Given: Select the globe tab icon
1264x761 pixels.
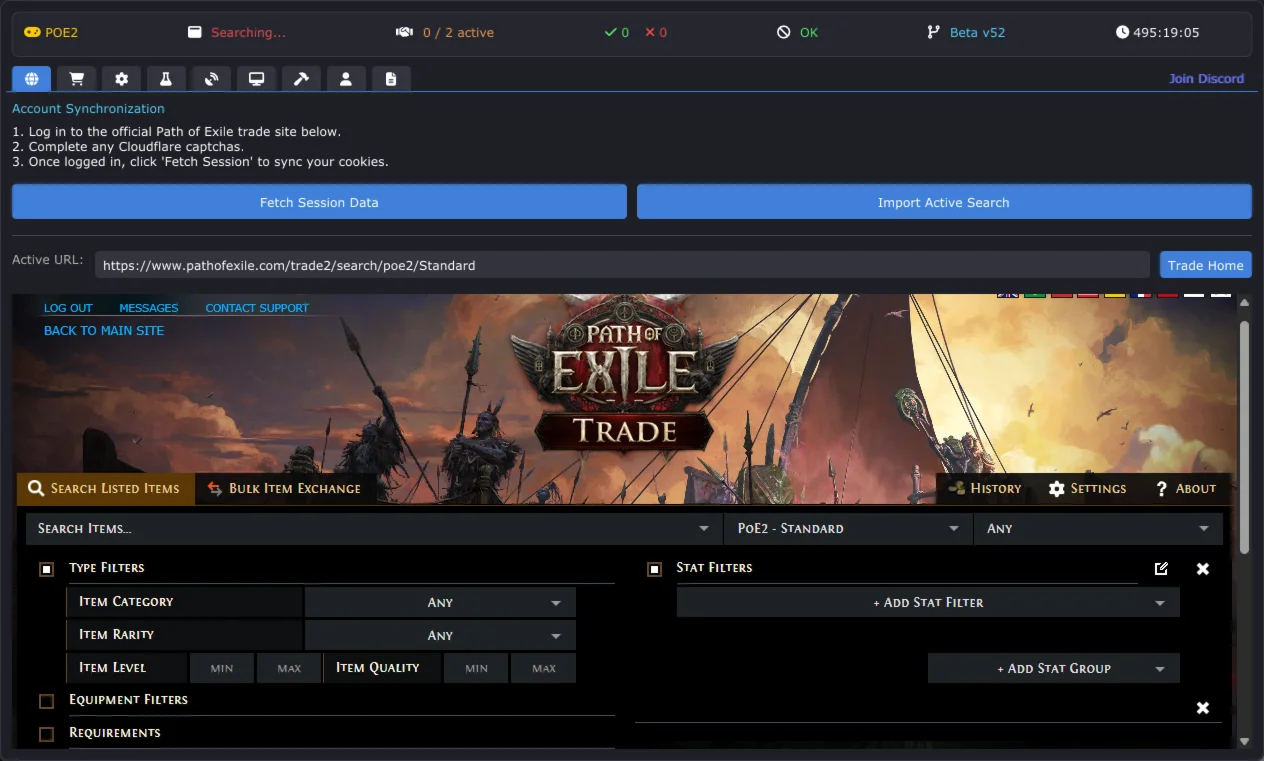Looking at the screenshot, I should pyautogui.click(x=32, y=79).
